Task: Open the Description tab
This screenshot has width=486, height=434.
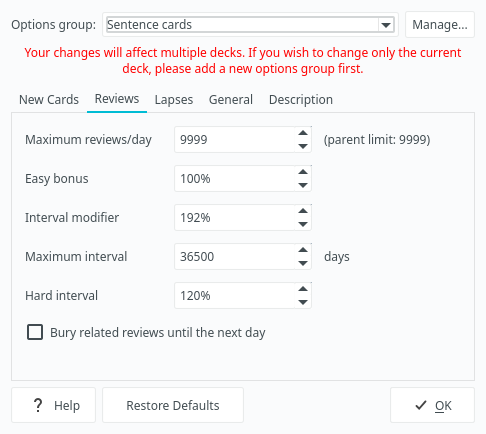Action: tap(301, 100)
